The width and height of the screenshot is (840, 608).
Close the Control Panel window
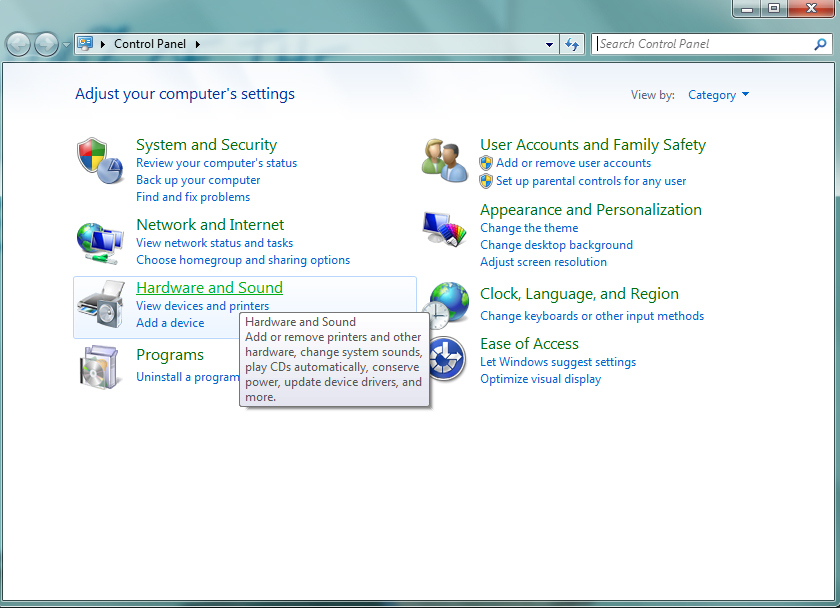(x=811, y=9)
